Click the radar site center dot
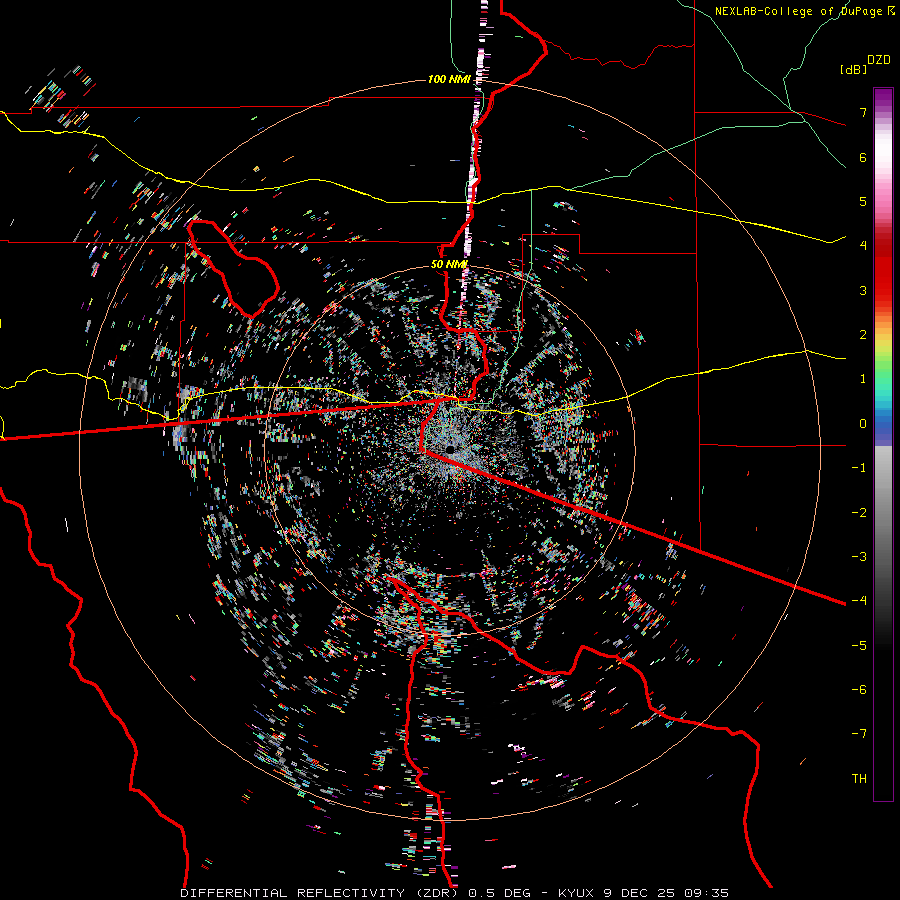Screen dimensions: 900x900 (450, 449)
